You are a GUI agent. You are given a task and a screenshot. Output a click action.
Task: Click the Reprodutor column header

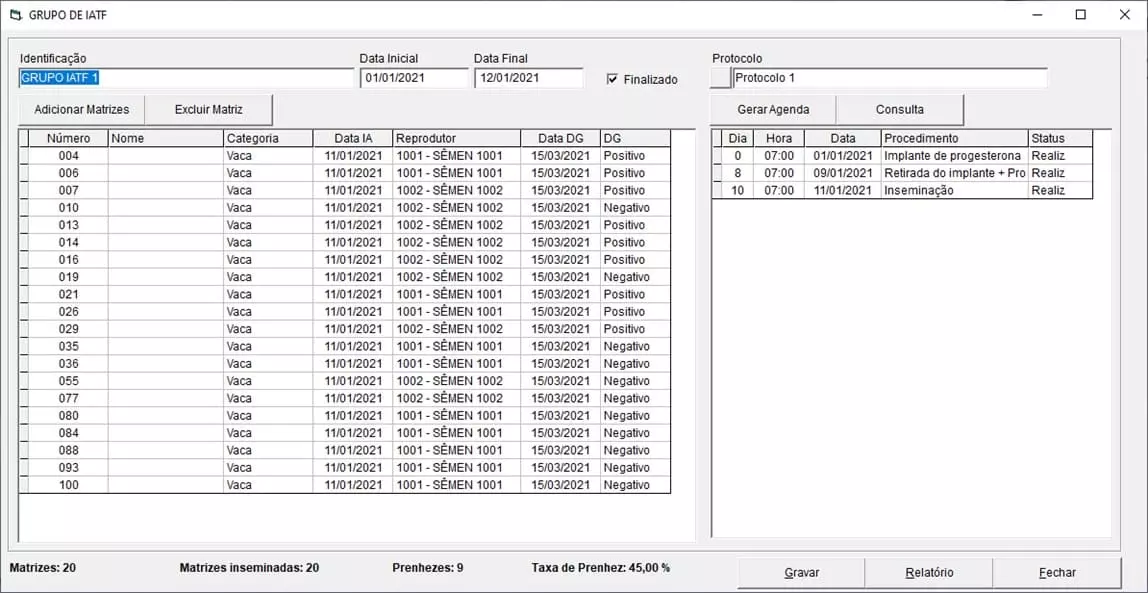click(x=456, y=138)
